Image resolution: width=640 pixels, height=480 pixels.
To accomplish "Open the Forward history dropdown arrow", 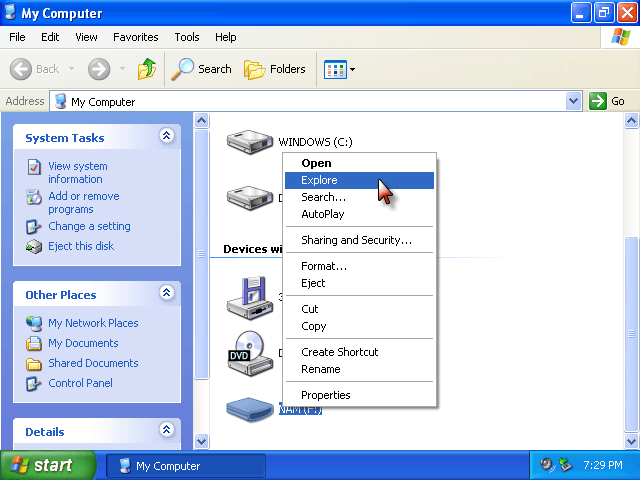I will click(x=122, y=69).
